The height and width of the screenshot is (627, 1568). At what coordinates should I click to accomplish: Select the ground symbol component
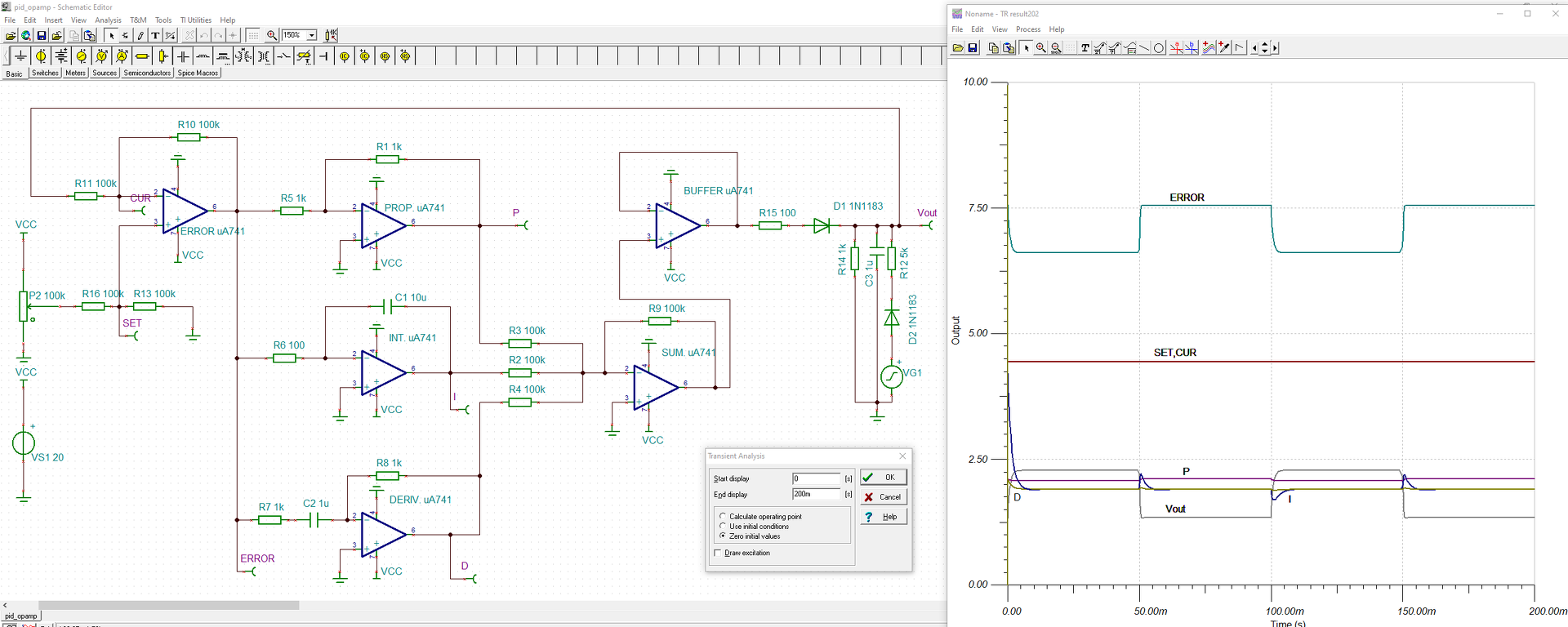tap(20, 56)
